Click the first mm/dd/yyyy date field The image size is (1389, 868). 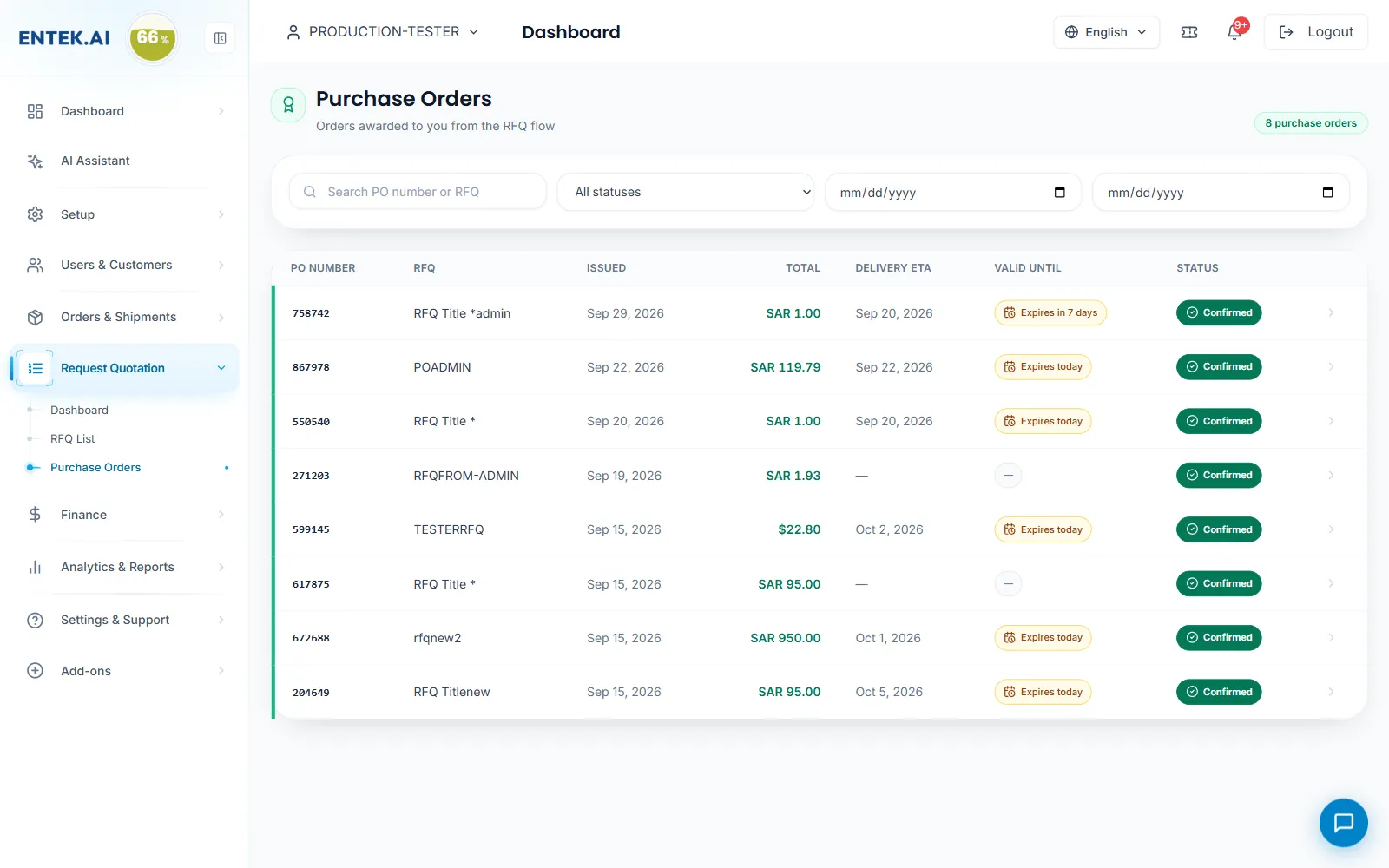(x=952, y=192)
